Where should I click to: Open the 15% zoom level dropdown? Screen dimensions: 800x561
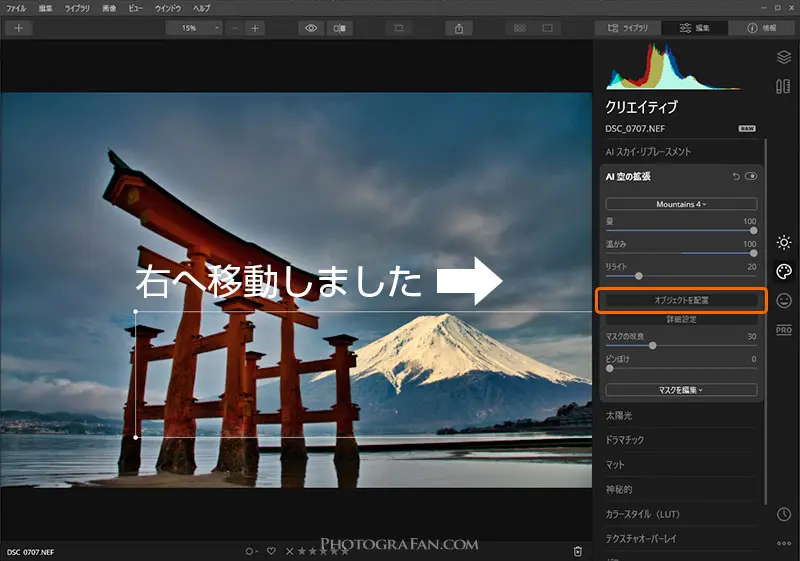point(194,28)
